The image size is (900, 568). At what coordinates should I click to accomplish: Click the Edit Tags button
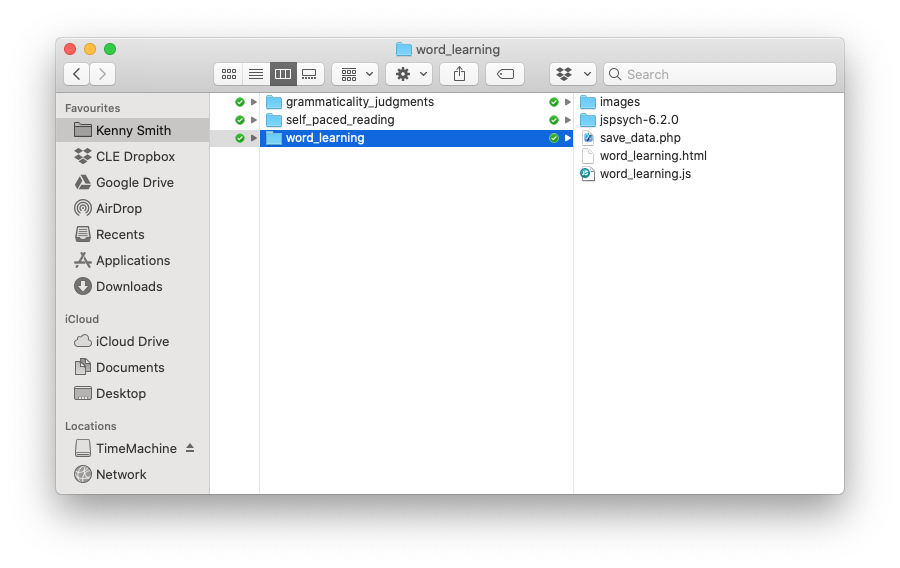(505, 74)
